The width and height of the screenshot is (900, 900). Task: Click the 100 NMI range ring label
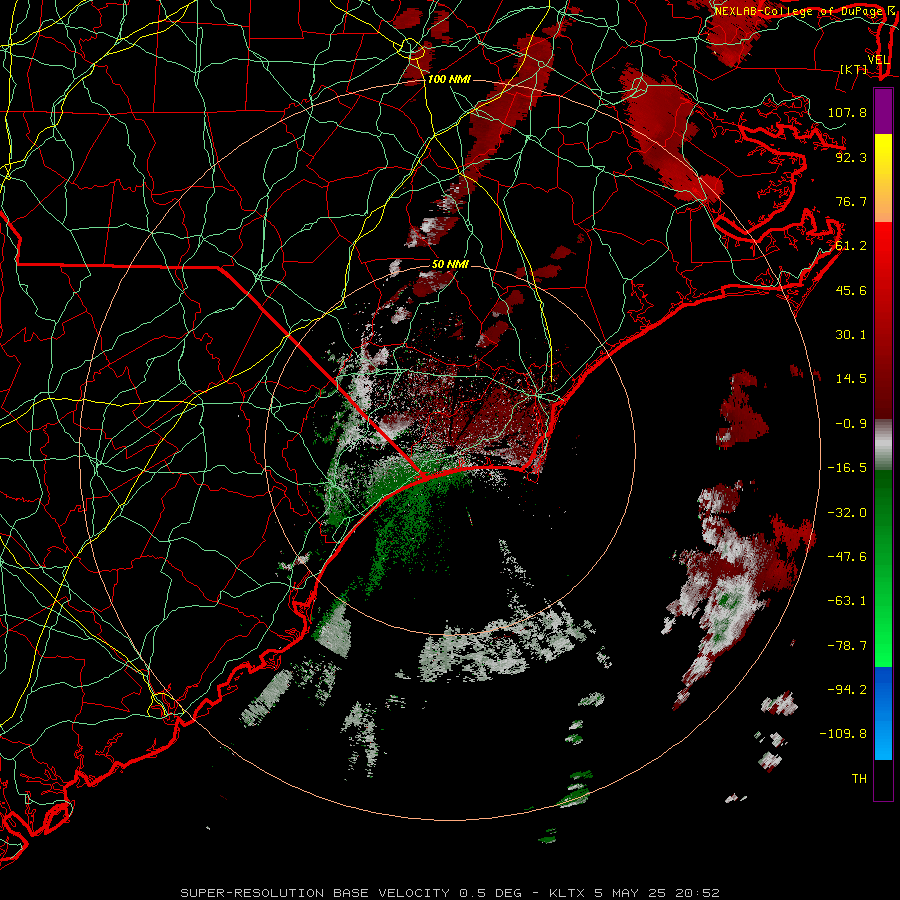coord(449,79)
